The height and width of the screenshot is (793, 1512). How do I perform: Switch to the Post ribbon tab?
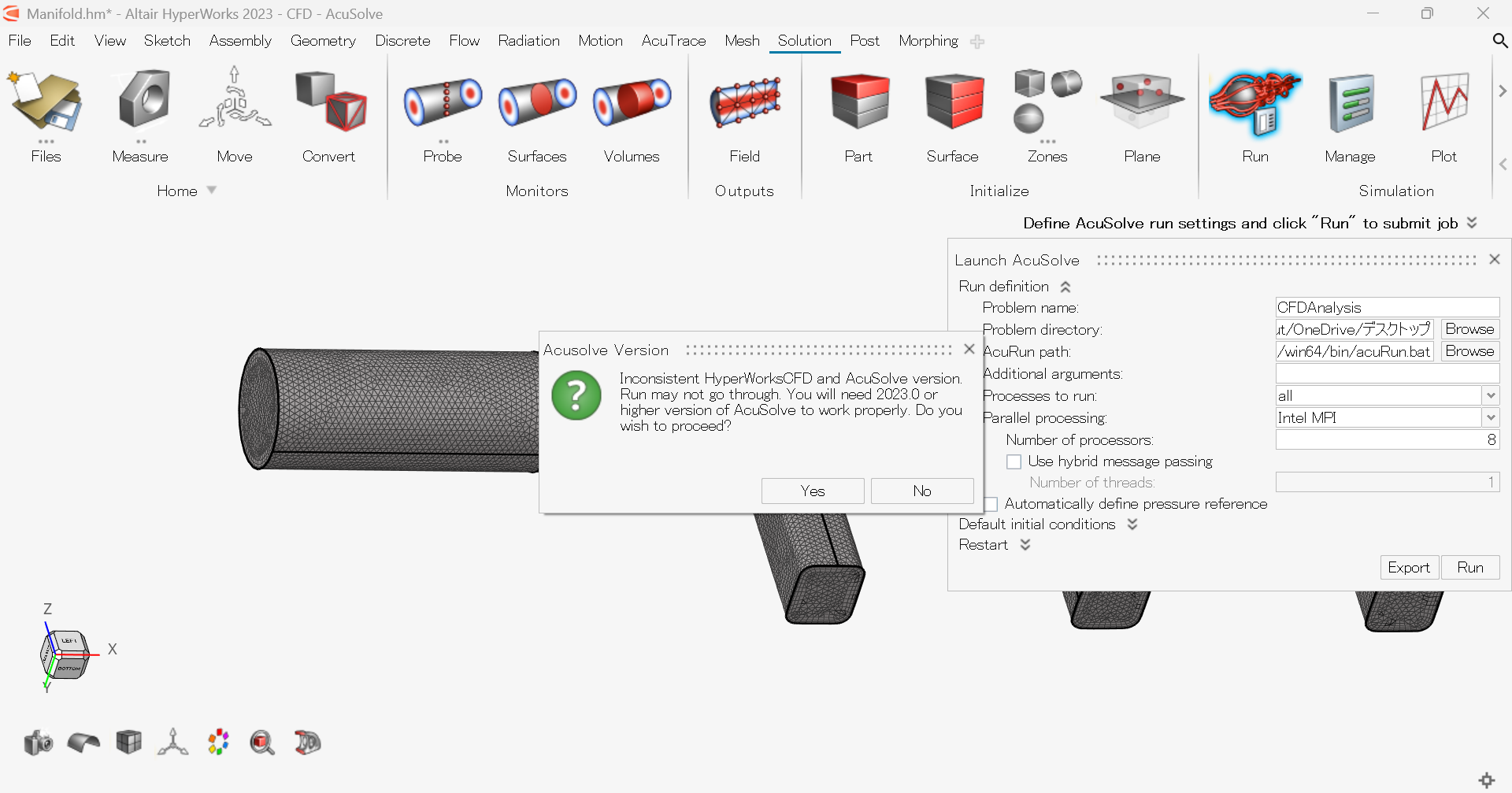(865, 41)
